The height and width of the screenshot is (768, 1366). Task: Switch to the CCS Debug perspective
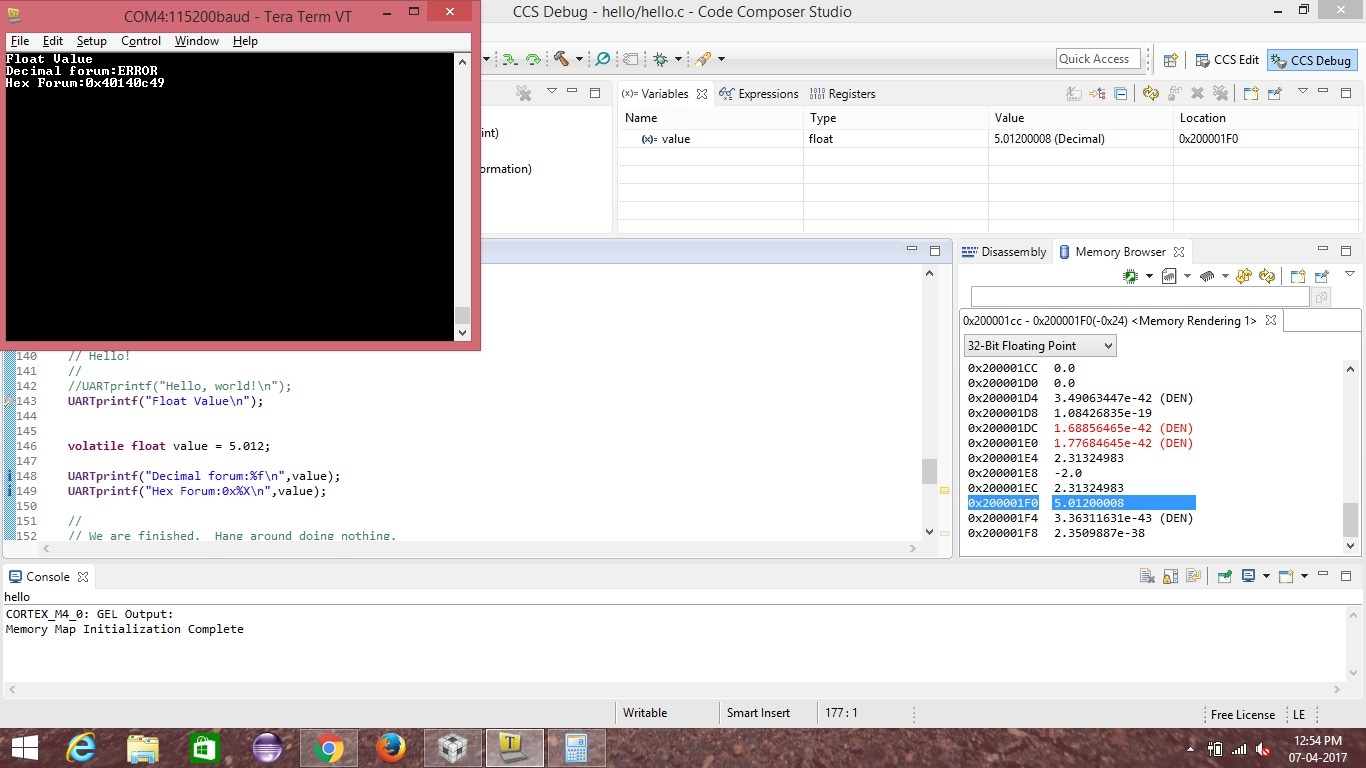[x=1311, y=60]
